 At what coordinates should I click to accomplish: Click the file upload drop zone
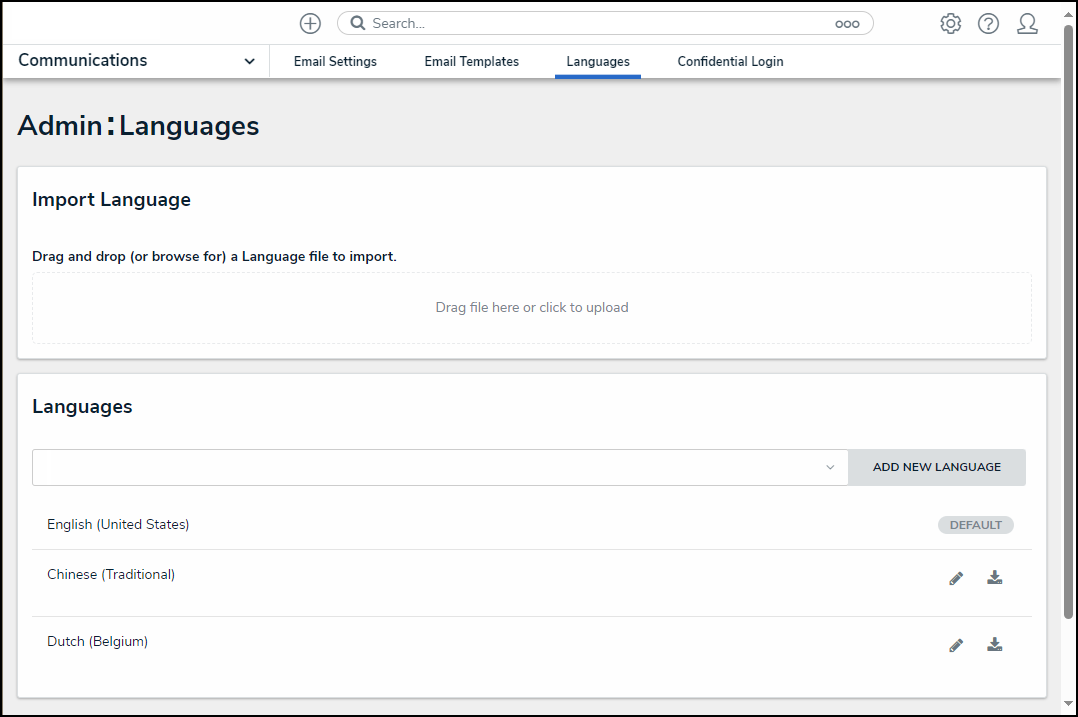pyautogui.click(x=532, y=308)
